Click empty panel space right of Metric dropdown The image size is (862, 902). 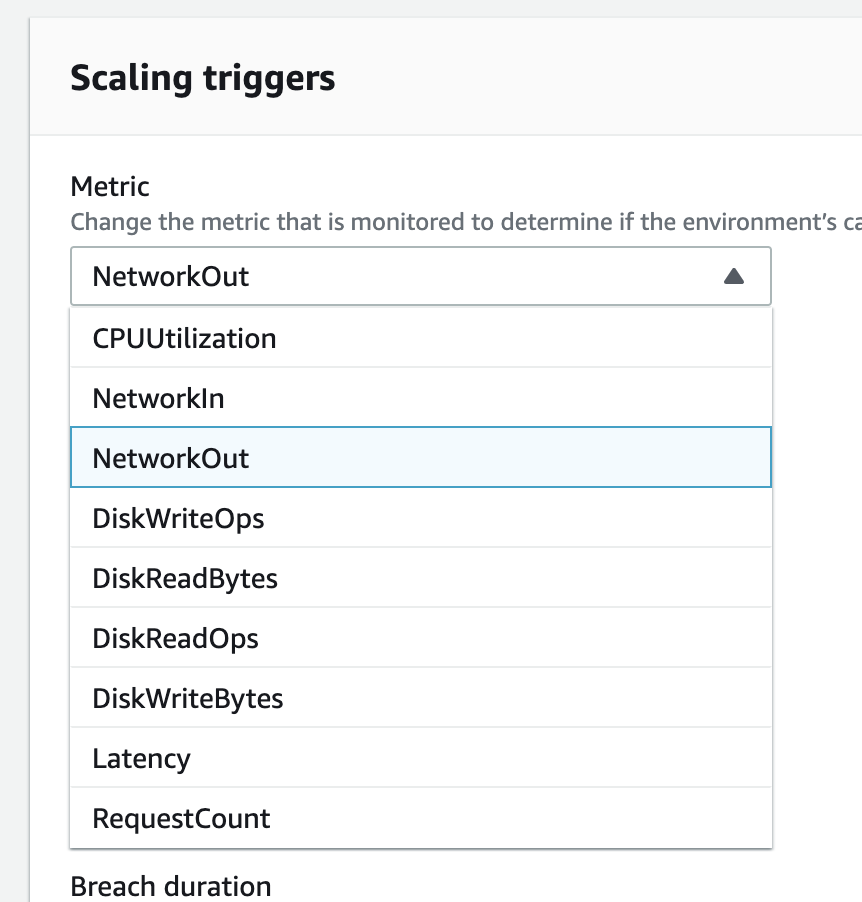(x=815, y=277)
